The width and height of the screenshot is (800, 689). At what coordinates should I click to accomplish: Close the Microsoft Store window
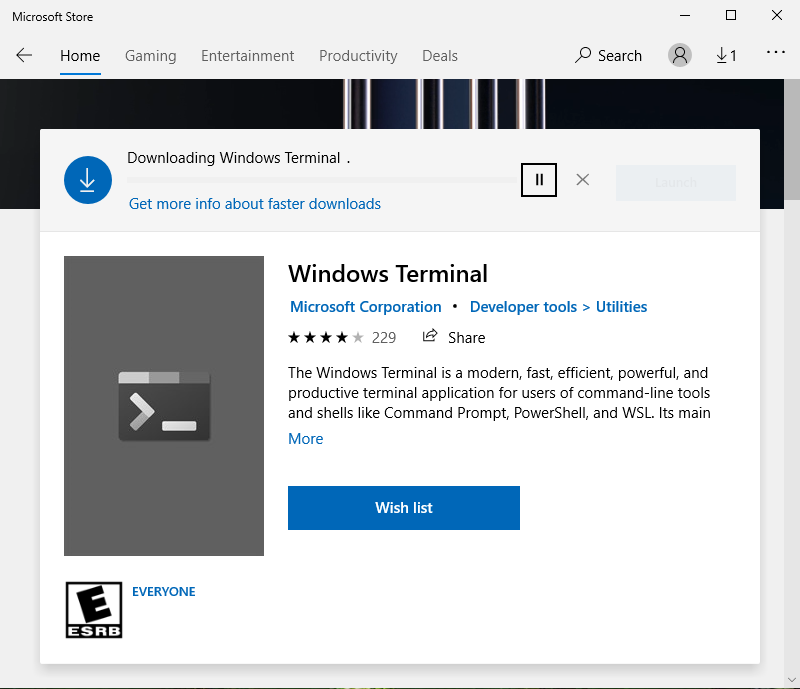pyautogui.click(x=777, y=16)
